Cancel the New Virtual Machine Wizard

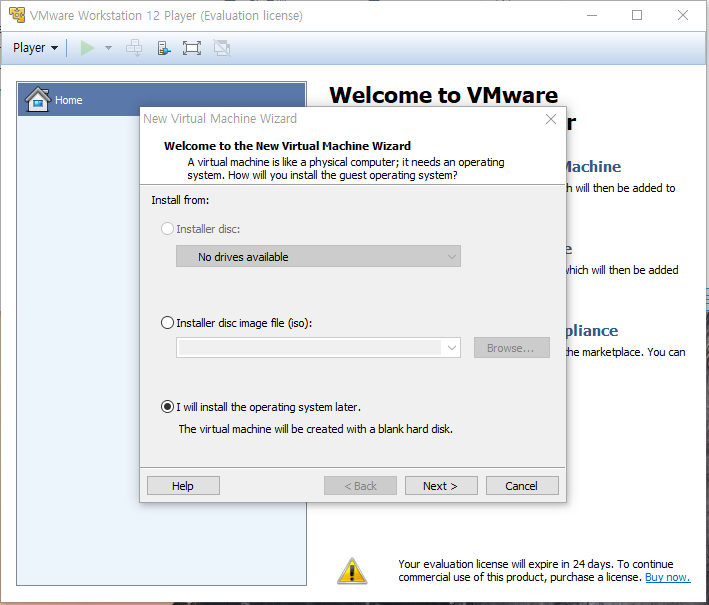522,486
